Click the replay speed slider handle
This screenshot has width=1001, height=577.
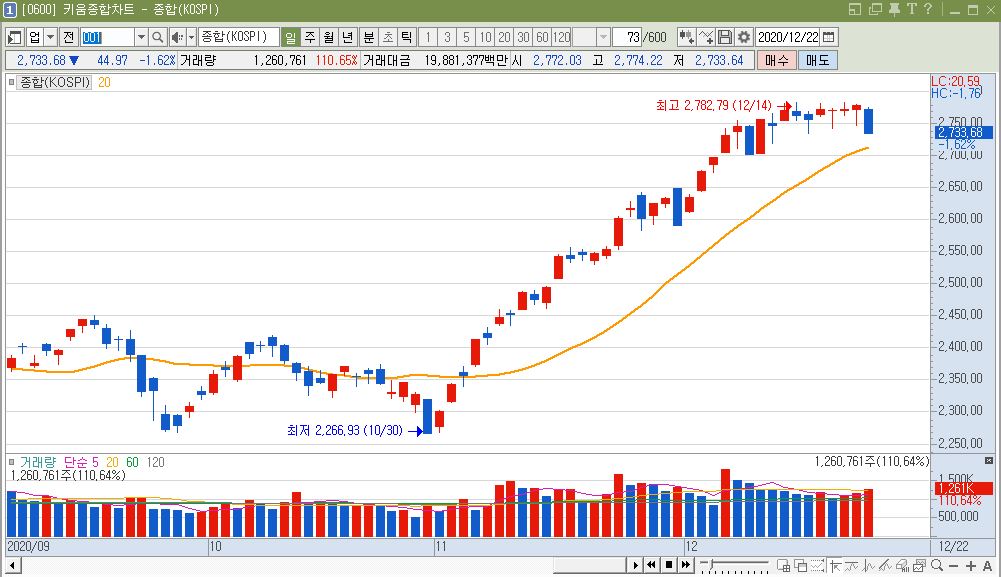click(x=711, y=564)
